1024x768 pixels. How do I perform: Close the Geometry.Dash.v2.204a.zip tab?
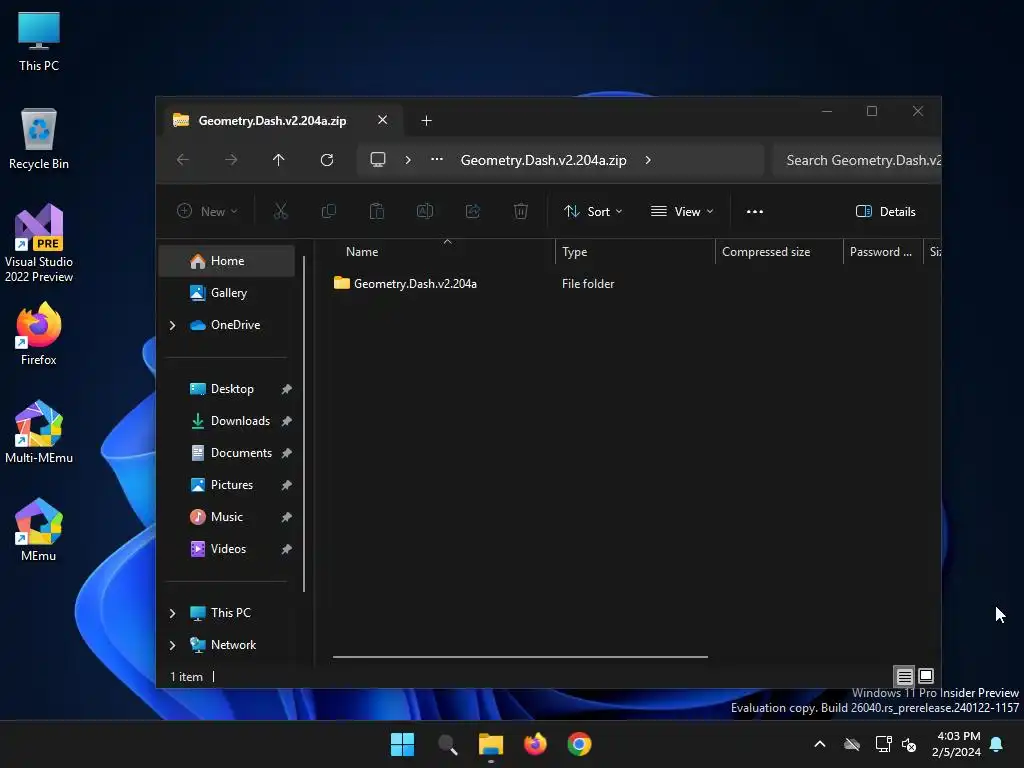(383, 120)
